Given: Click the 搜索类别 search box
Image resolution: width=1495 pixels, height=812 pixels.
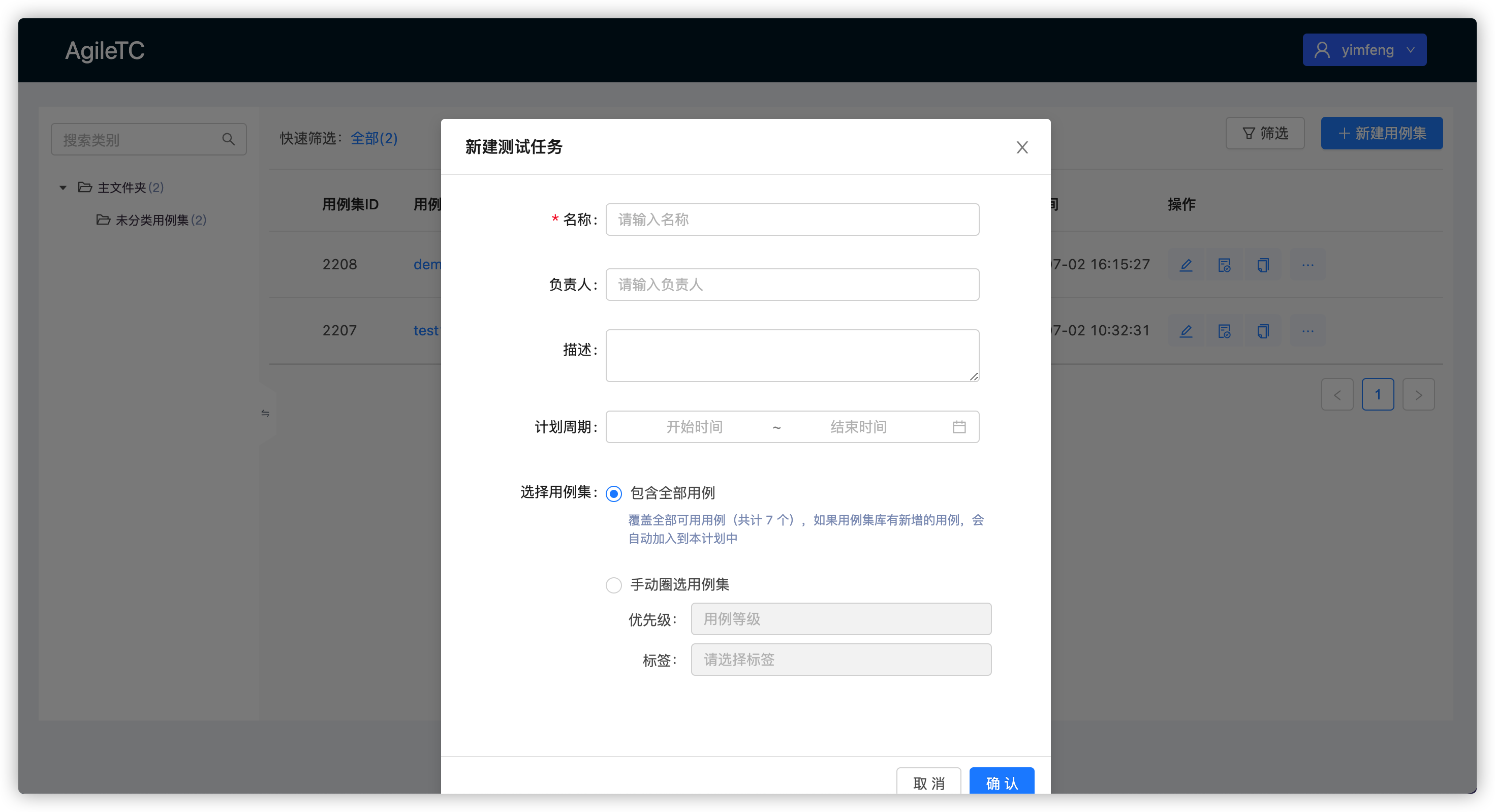Looking at the screenshot, I should [x=148, y=139].
